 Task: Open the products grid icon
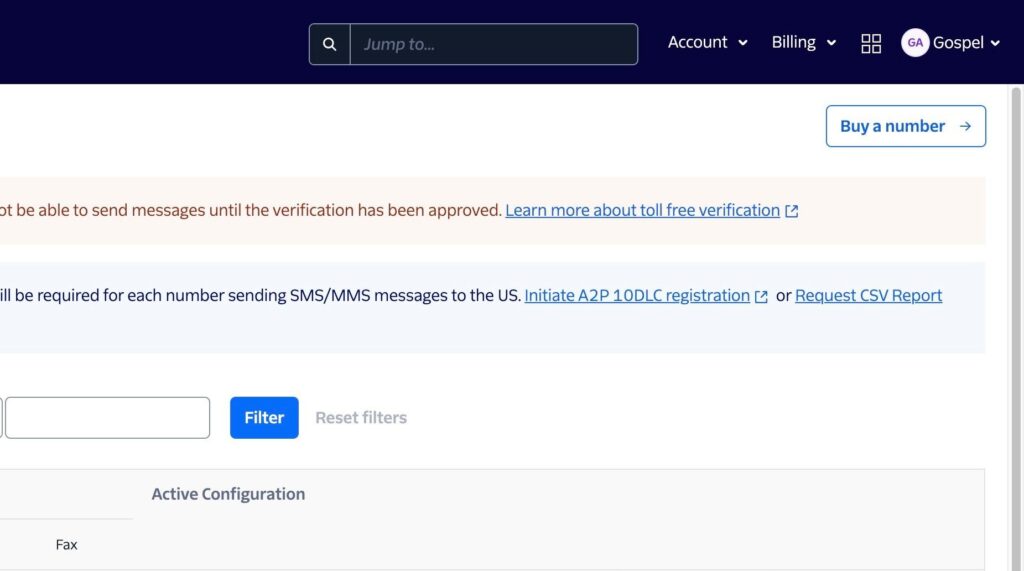point(871,43)
